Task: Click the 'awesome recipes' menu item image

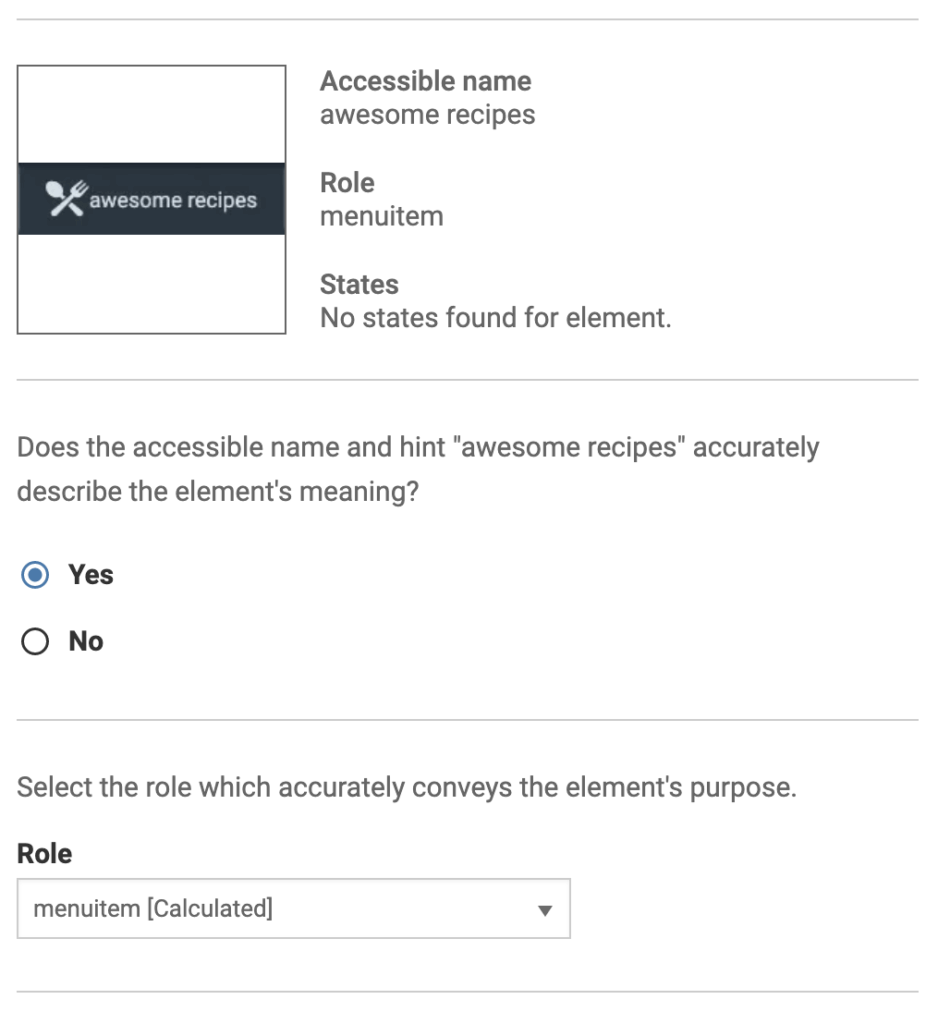Action: click(x=150, y=198)
